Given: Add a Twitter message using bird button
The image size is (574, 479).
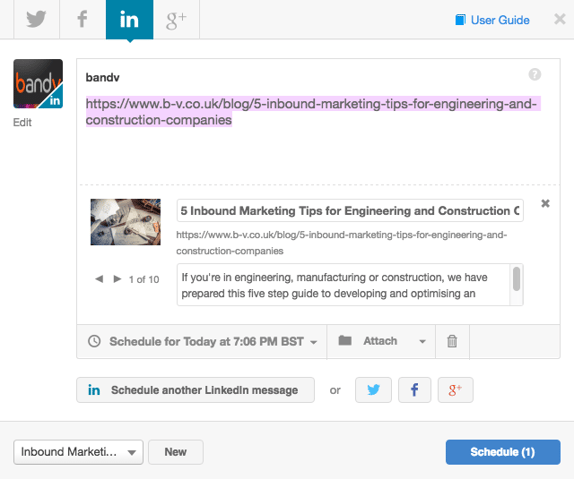Looking at the screenshot, I should coord(373,390).
